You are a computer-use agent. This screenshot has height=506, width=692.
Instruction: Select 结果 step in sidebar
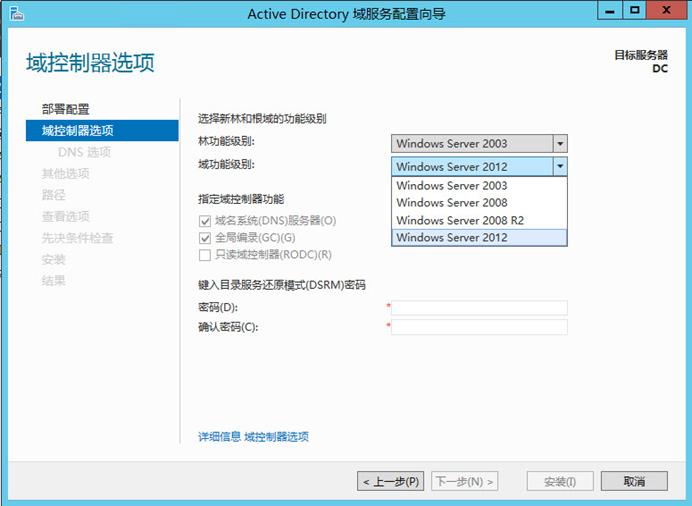pyautogui.click(x=53, y=281)
